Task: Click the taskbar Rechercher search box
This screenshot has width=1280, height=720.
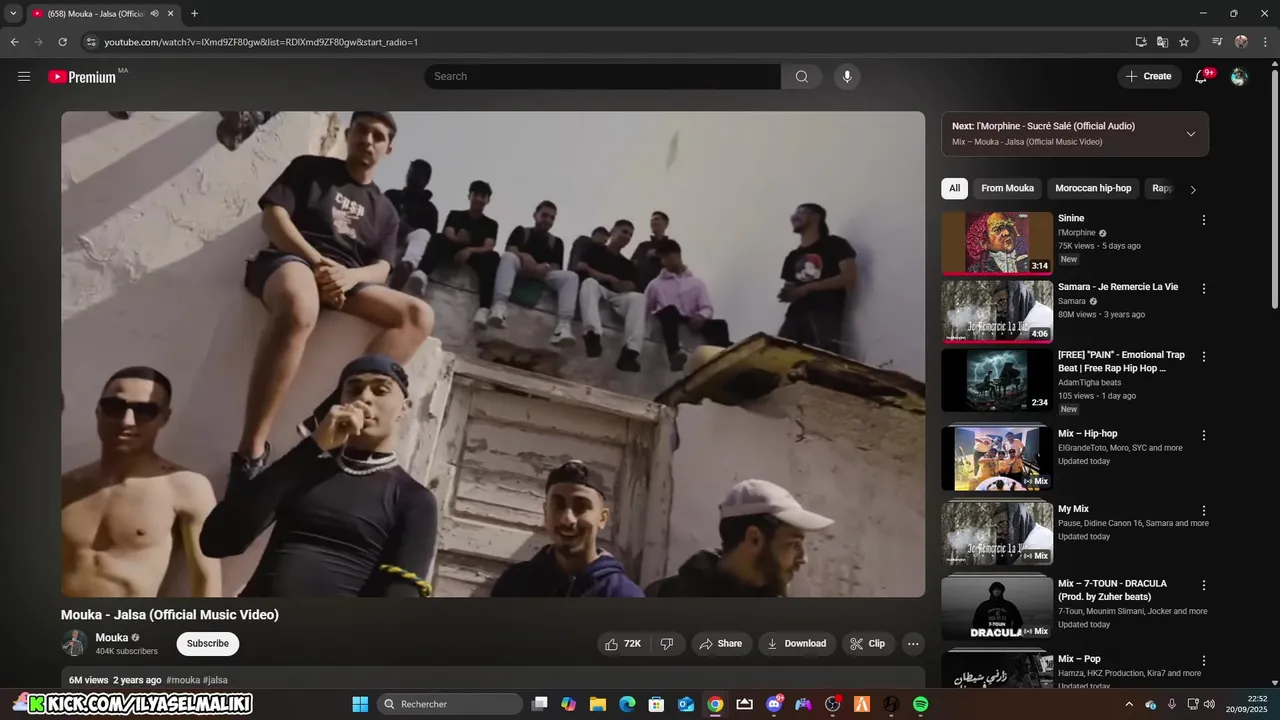Action: click(450, 704)
